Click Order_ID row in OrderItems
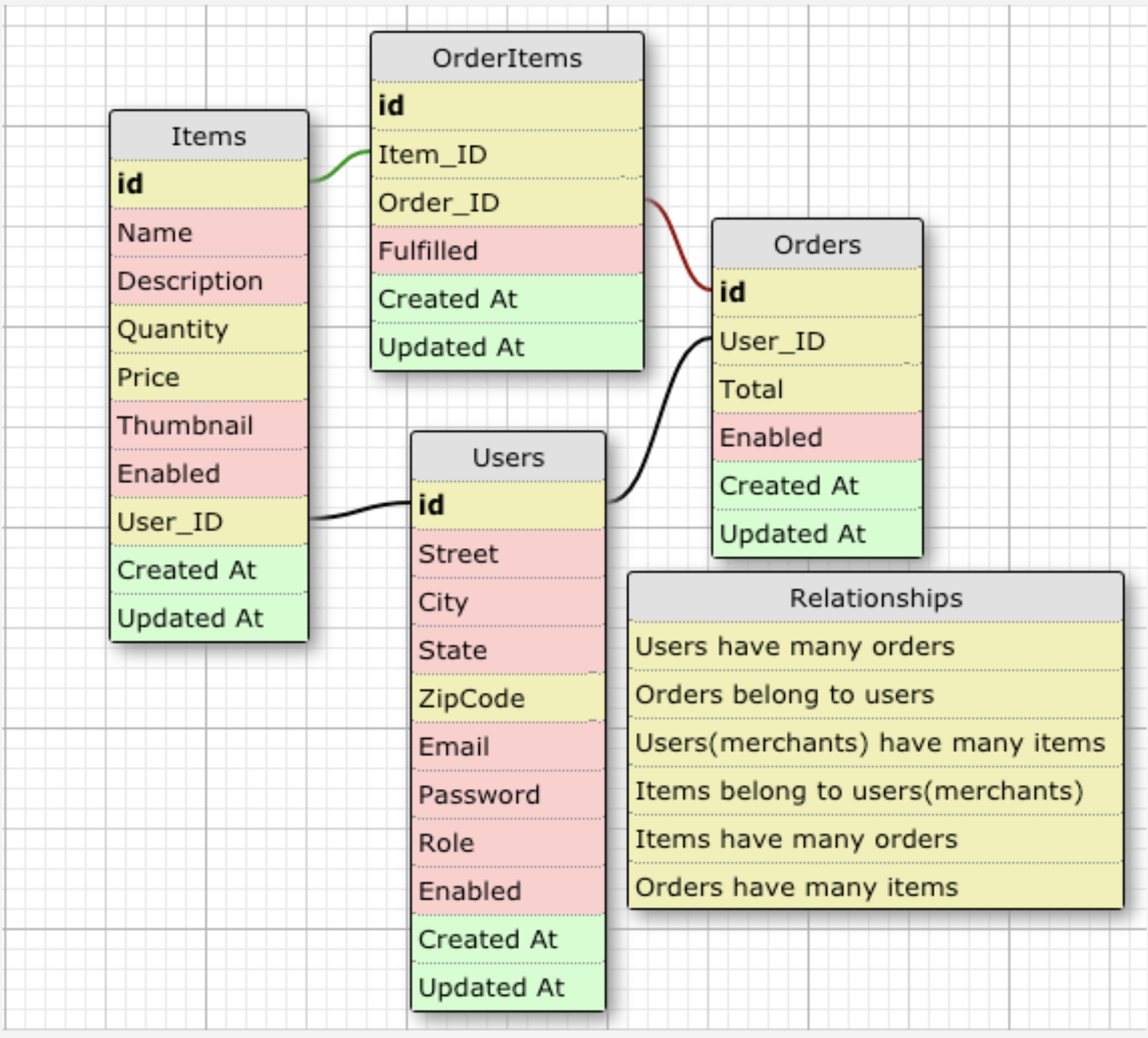Screen dimensions: 1148x1038 (x=507, y=203)
